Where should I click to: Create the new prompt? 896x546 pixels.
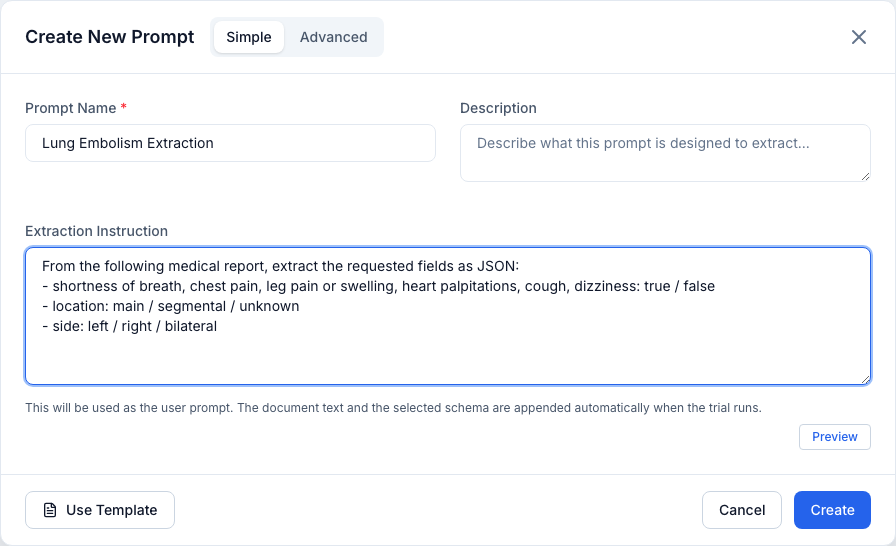(832, 510)
